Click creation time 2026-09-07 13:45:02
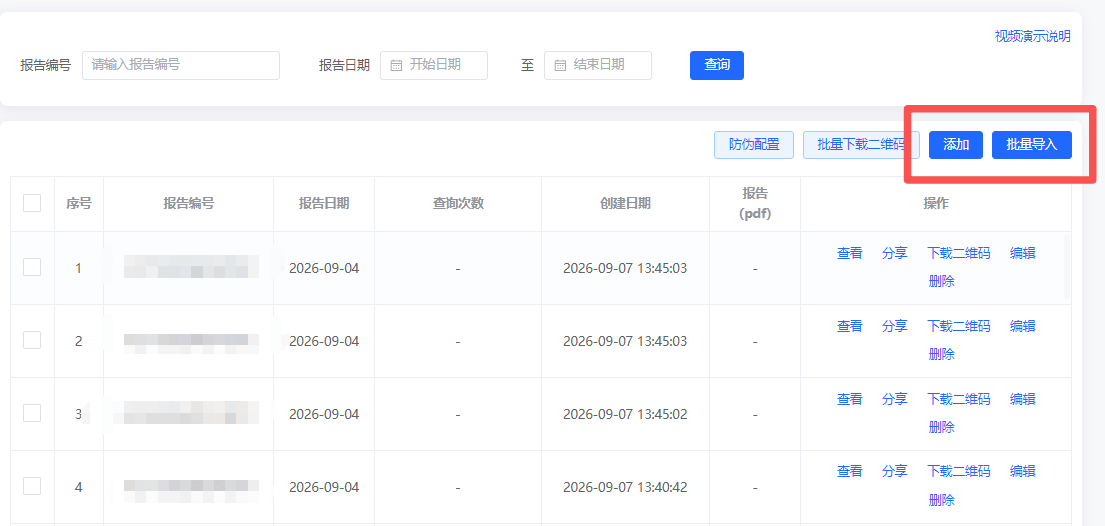This screenshot has height=526, width=1105. tap(625, 414)
